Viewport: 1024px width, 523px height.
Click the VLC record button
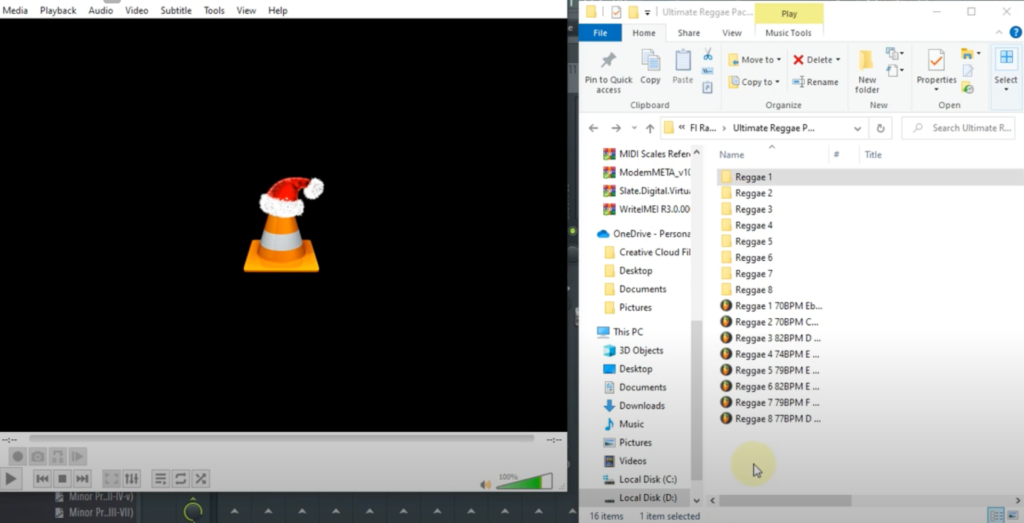click(x=18, y=456)
